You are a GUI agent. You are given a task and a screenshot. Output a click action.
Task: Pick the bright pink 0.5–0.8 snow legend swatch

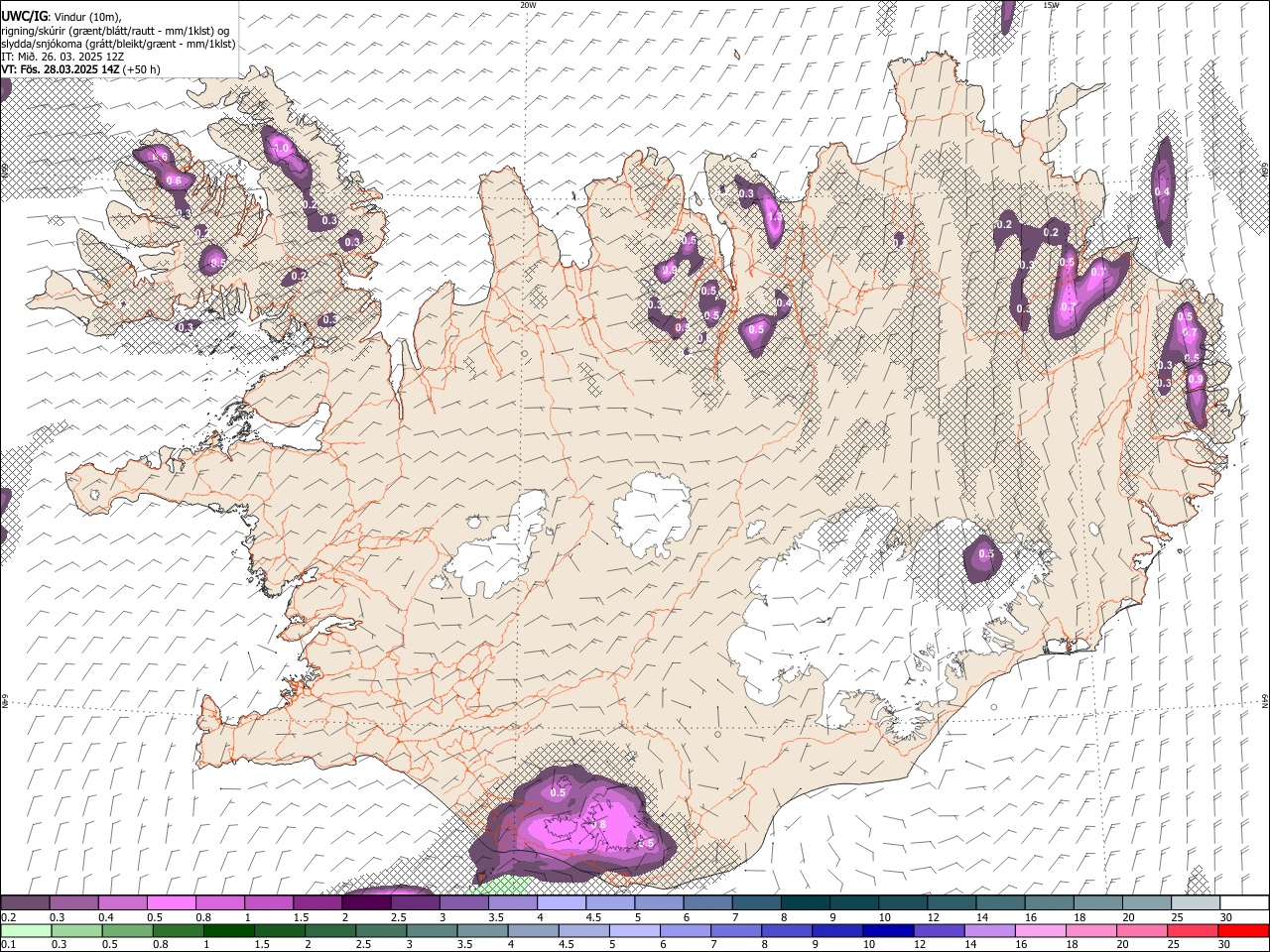tap(171, 903)
